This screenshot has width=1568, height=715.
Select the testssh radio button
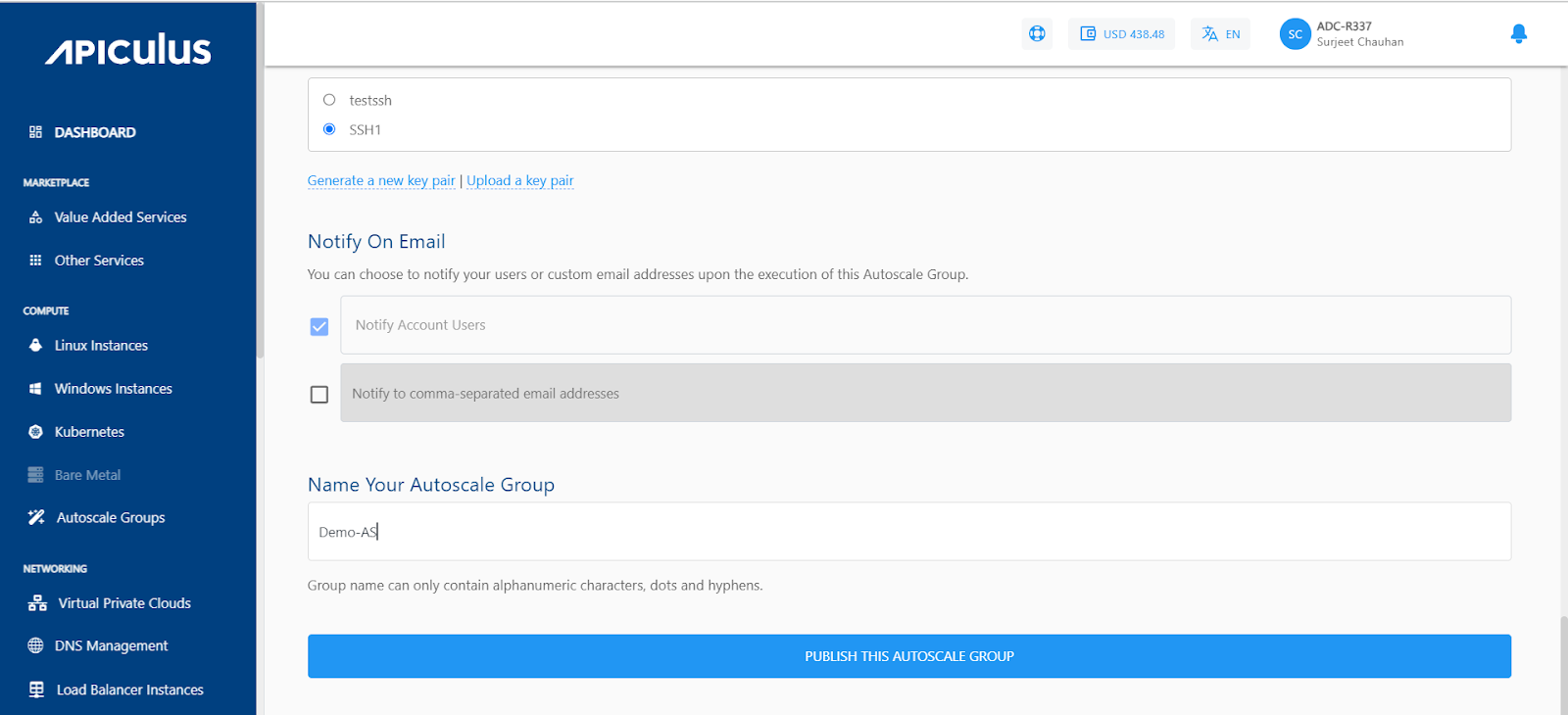pyautogui.click(x=329, y=100)
